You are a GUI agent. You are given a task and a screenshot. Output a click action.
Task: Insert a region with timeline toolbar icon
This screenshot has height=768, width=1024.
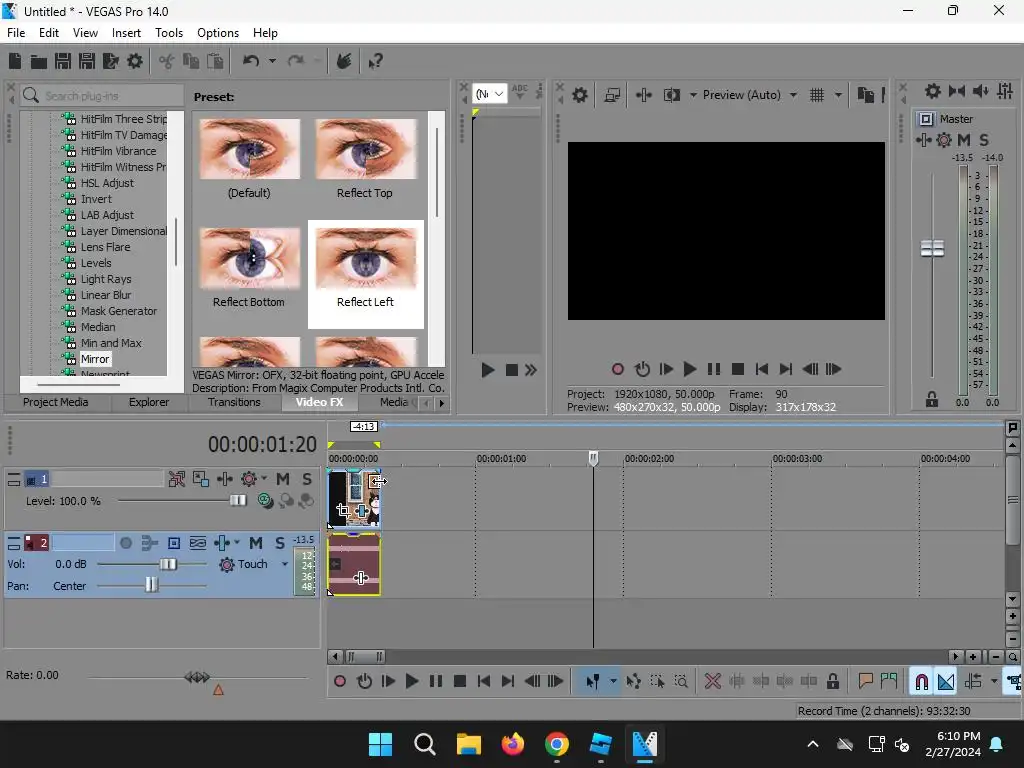click(889, 681)
